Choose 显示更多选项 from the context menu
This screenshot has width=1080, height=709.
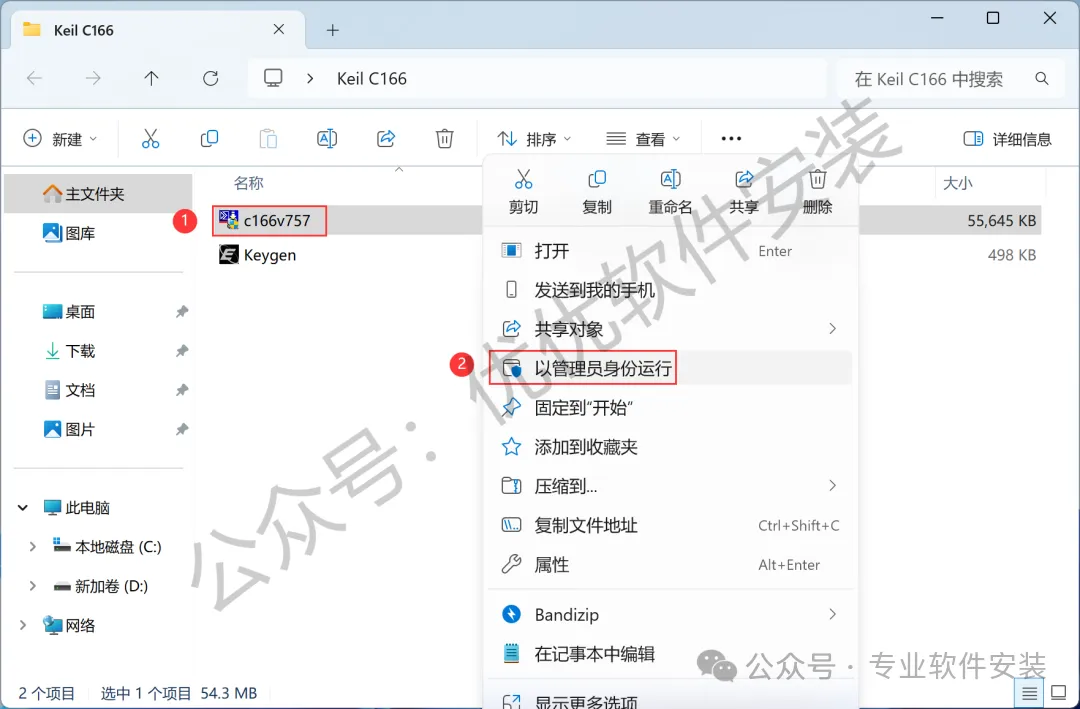pos(670,701)
